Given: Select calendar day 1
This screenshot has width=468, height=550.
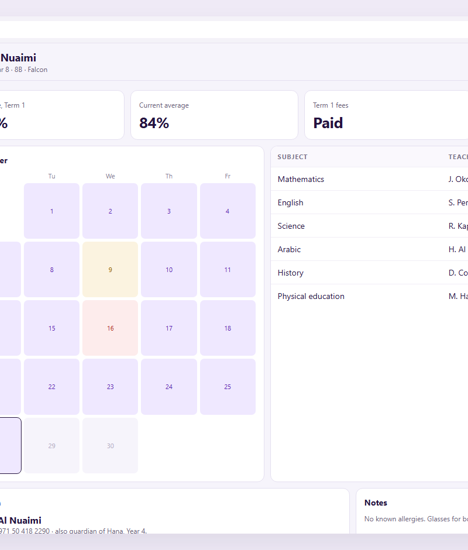Looking at the screenshot, I should tap(52, 211).
